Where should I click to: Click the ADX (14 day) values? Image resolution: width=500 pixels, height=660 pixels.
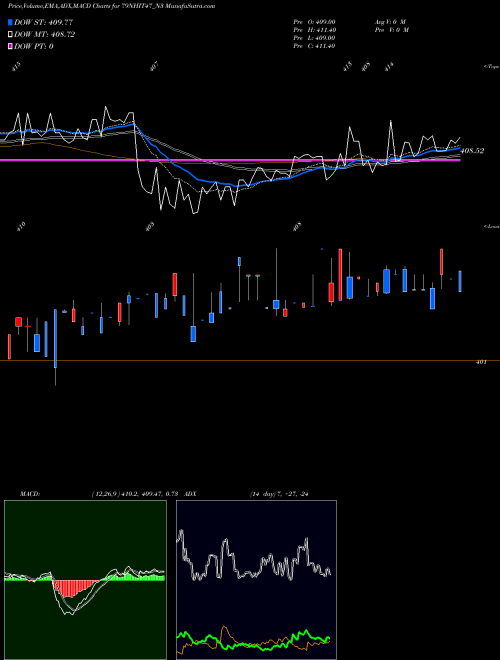[279, 494]
